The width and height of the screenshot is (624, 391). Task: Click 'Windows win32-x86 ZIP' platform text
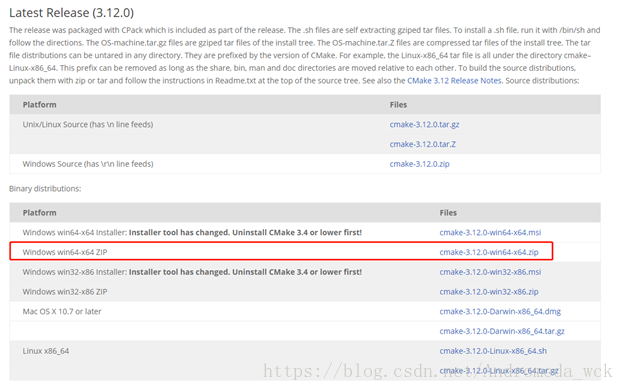pos(65,292)
